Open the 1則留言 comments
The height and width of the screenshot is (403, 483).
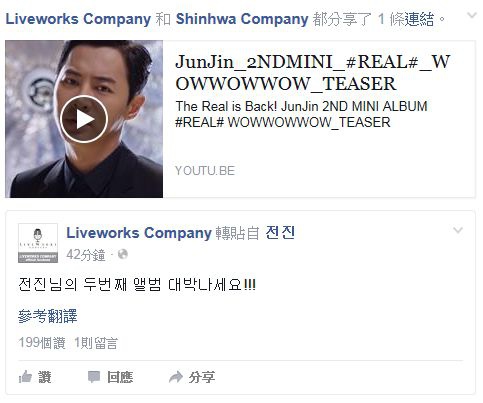(96, 343)
